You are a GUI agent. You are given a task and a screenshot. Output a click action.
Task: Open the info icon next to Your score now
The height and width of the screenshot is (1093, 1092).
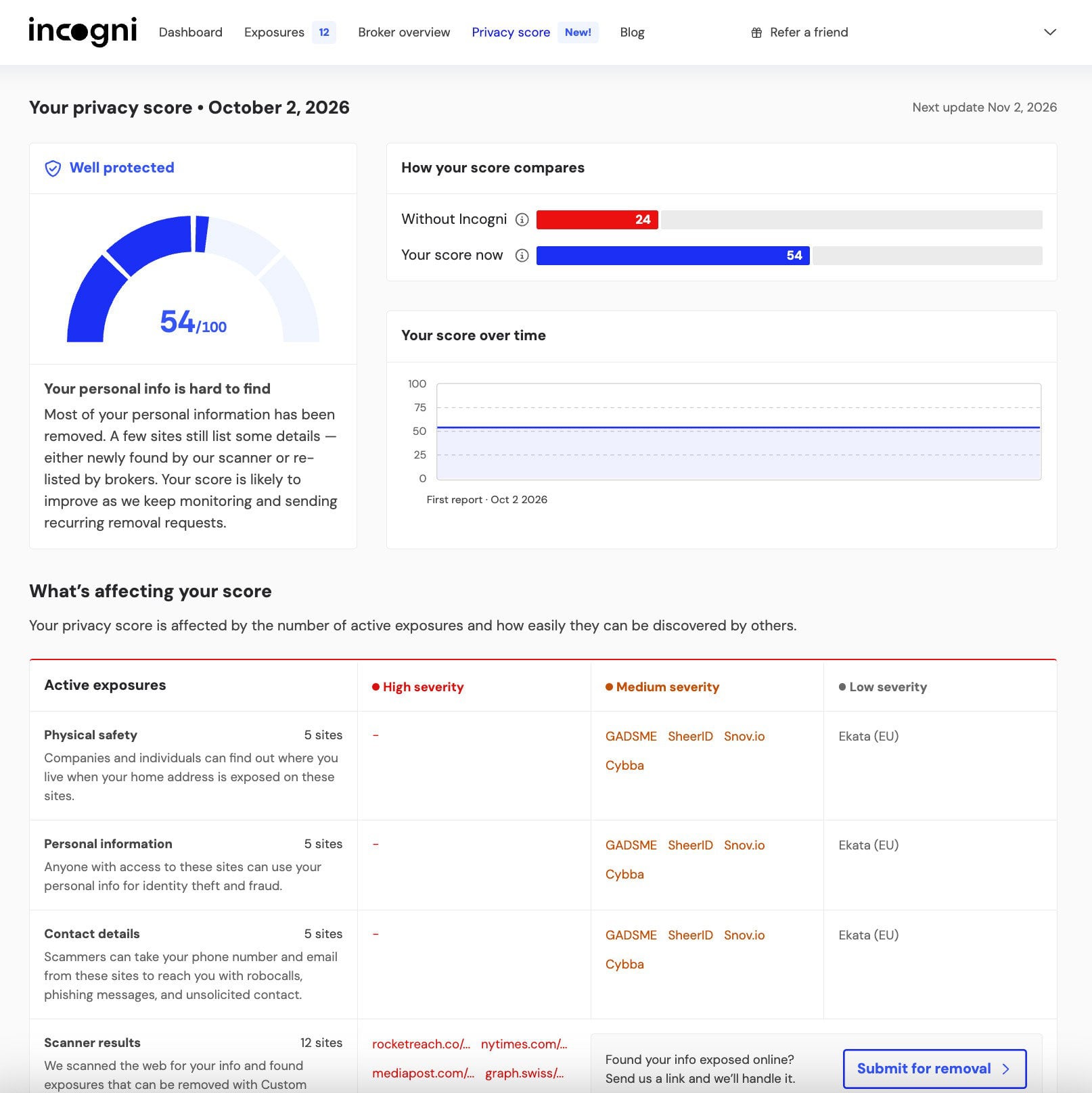tap(522, 255)
